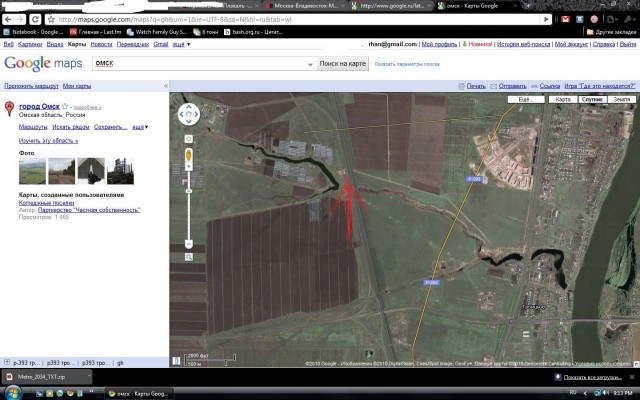
Task: Pan the map down with the south arrow
Action: pyautogui.click(x=189, y=121)
